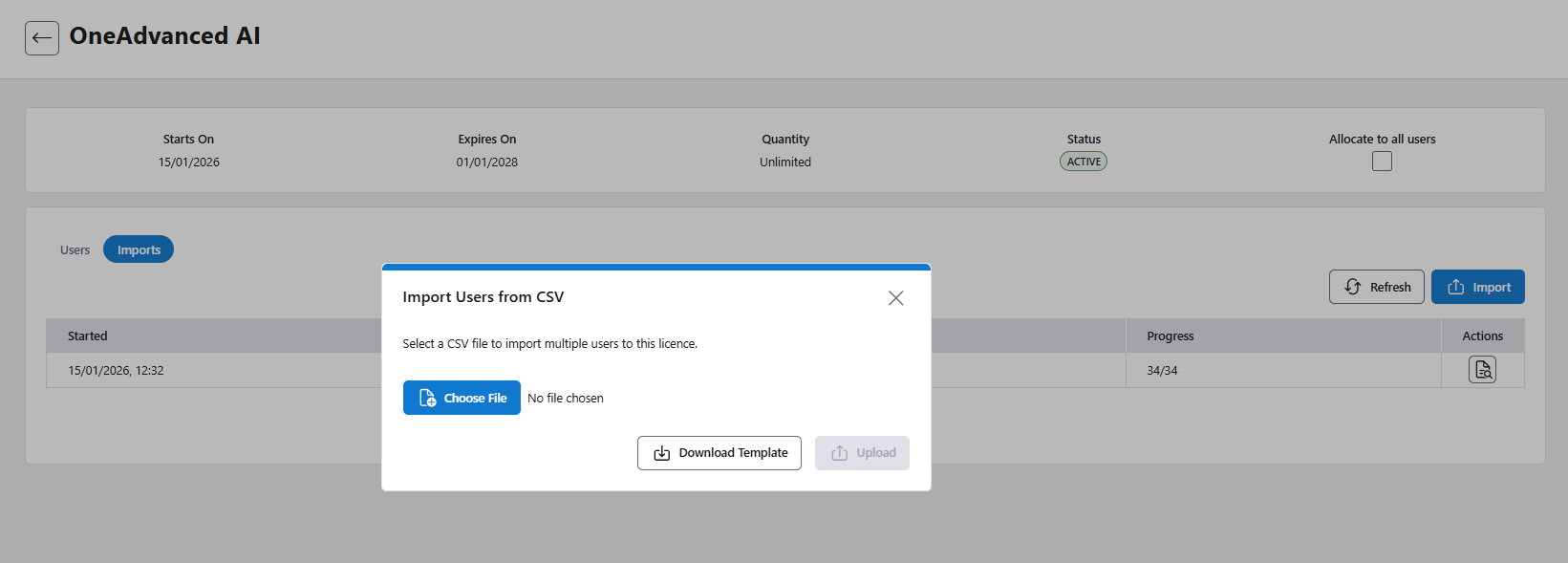Select the Imports tab
The height and width of the screenshot is (563, 1568).
click(139, 249)
